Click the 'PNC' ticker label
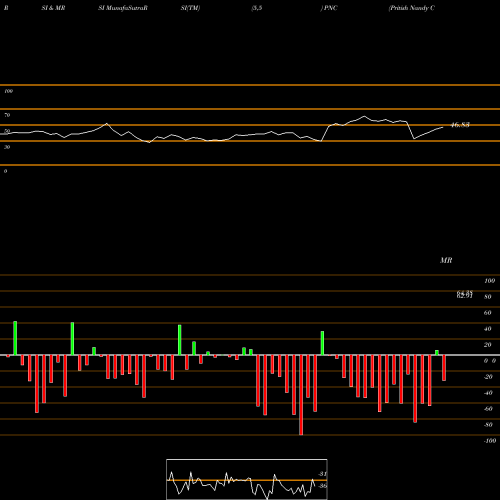Viewport: 500px width, 500px height. click(x=331, y=8)
